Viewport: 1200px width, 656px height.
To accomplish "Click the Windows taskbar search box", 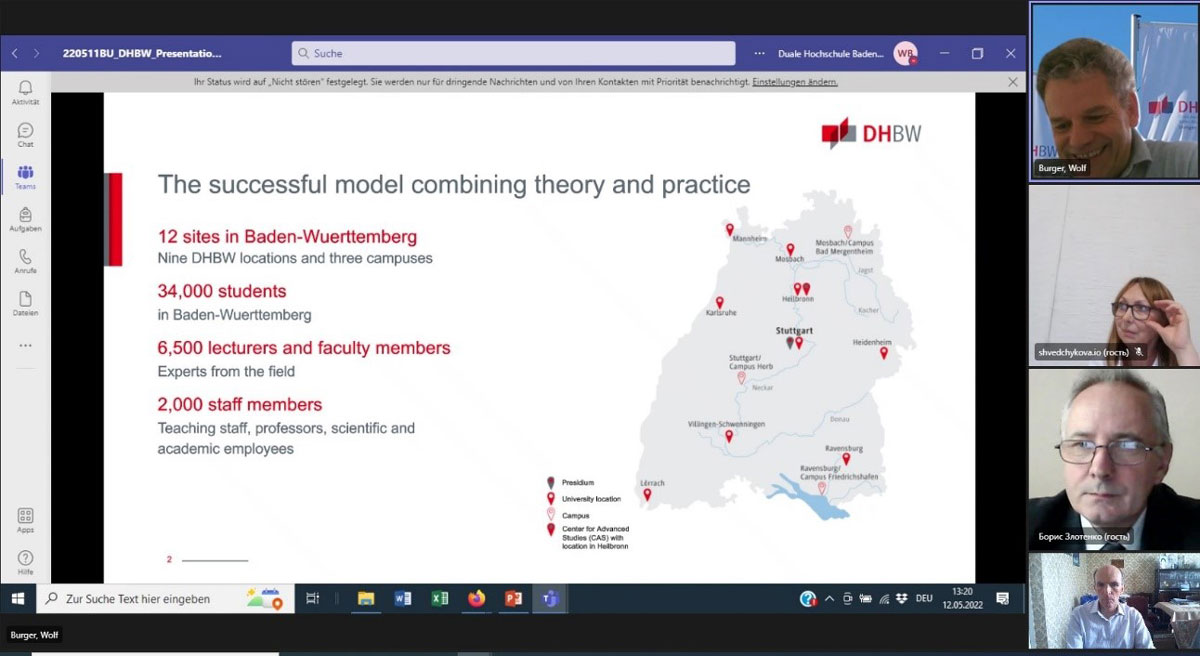I will tap(165, 599).
